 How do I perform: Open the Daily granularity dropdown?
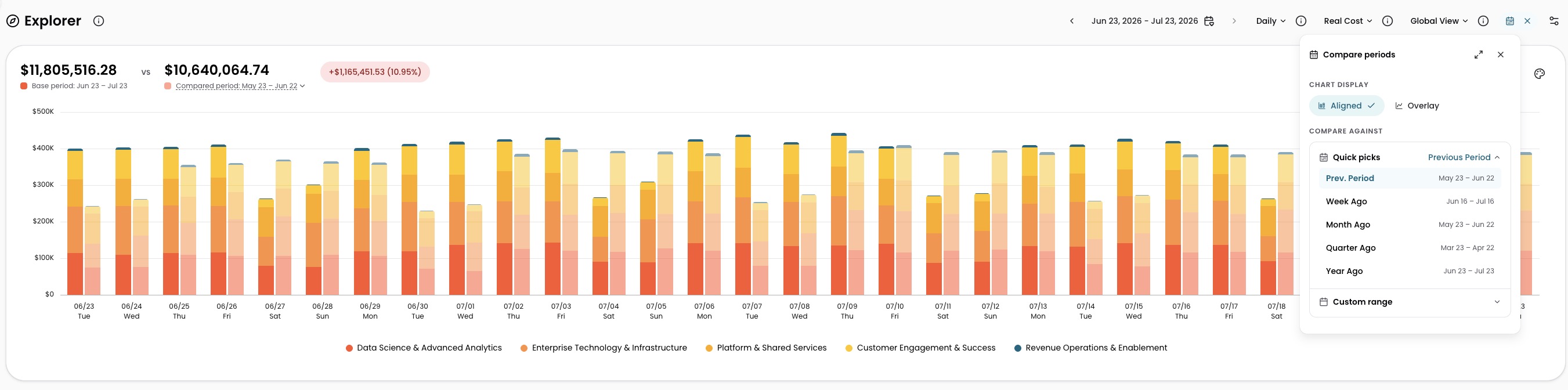click(x=1271, y=21)
